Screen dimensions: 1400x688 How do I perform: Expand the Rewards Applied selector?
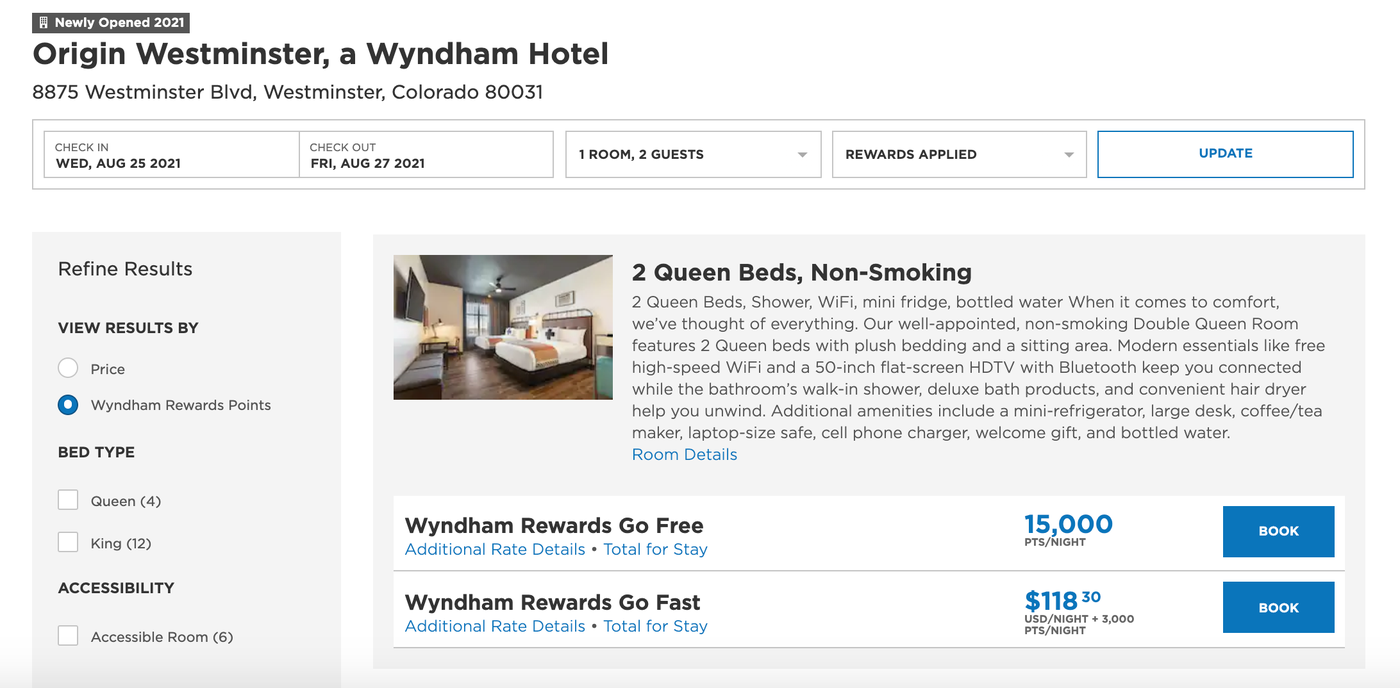[959, 154]
